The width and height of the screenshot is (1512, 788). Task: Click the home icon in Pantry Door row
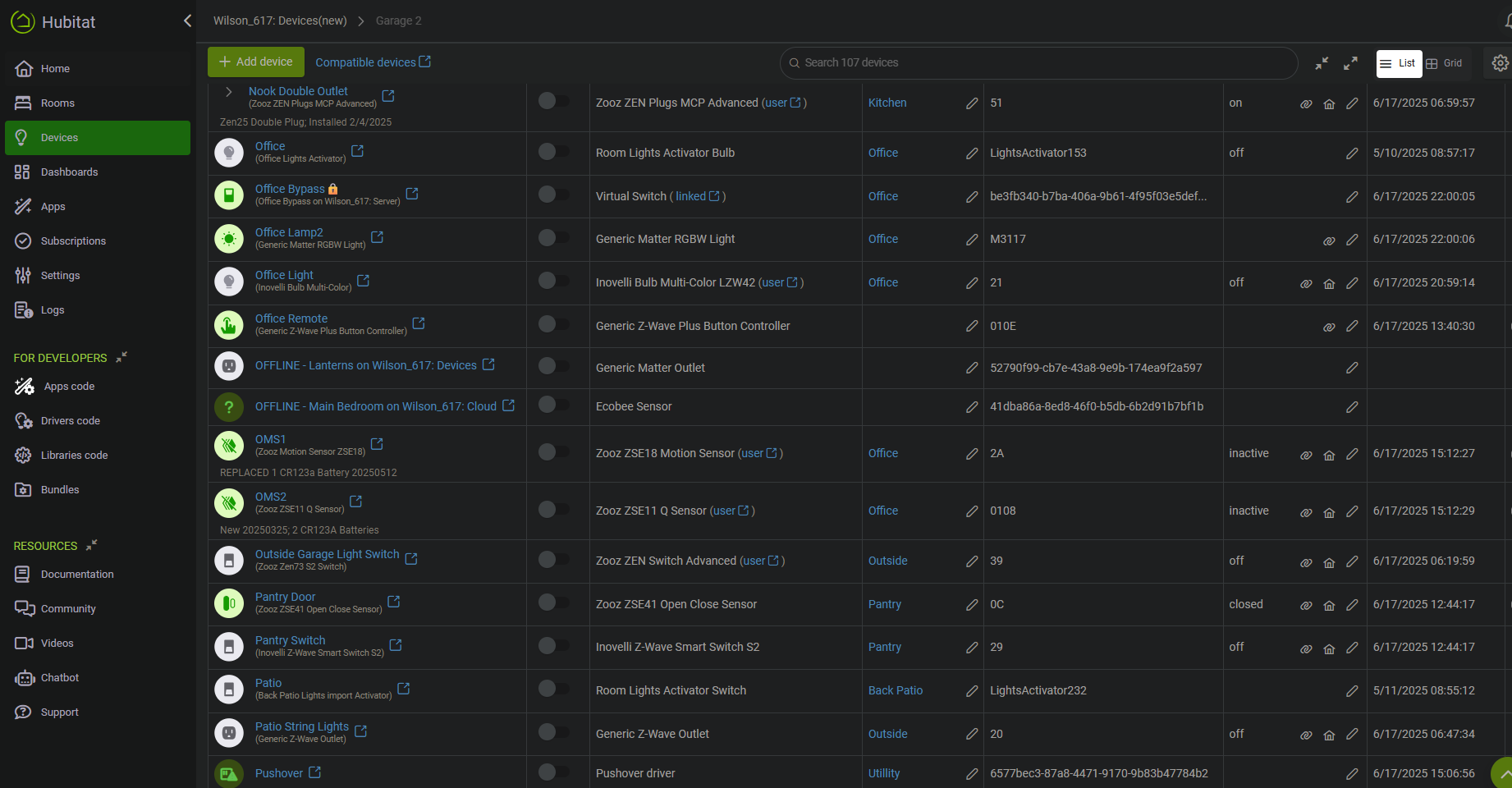(1329, 606)
